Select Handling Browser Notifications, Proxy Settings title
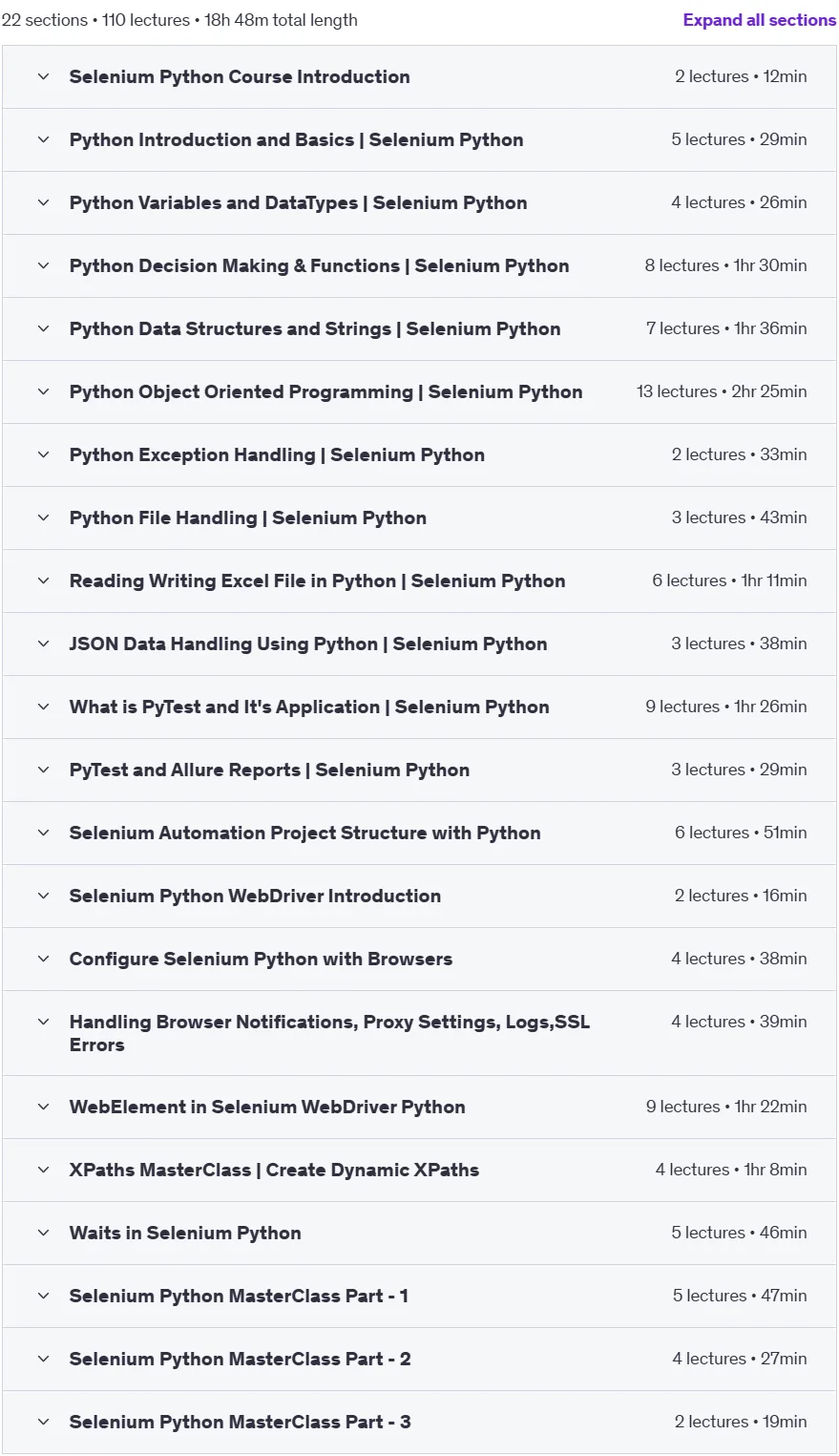839x1456 pixels. 329,1033
